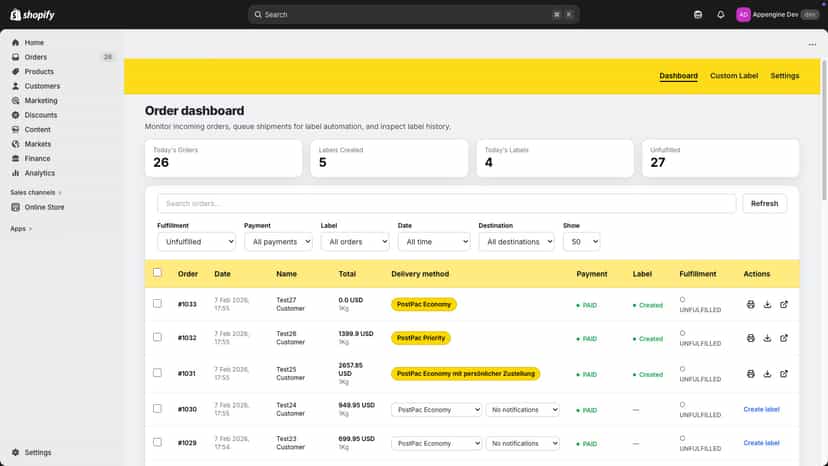Open Analytics from the sidebar

39,173
